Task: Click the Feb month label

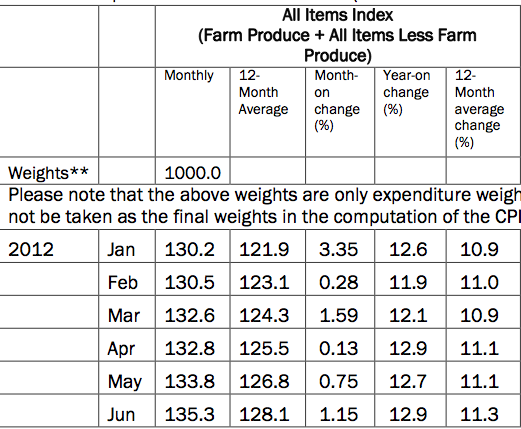Action: (122, 282)
